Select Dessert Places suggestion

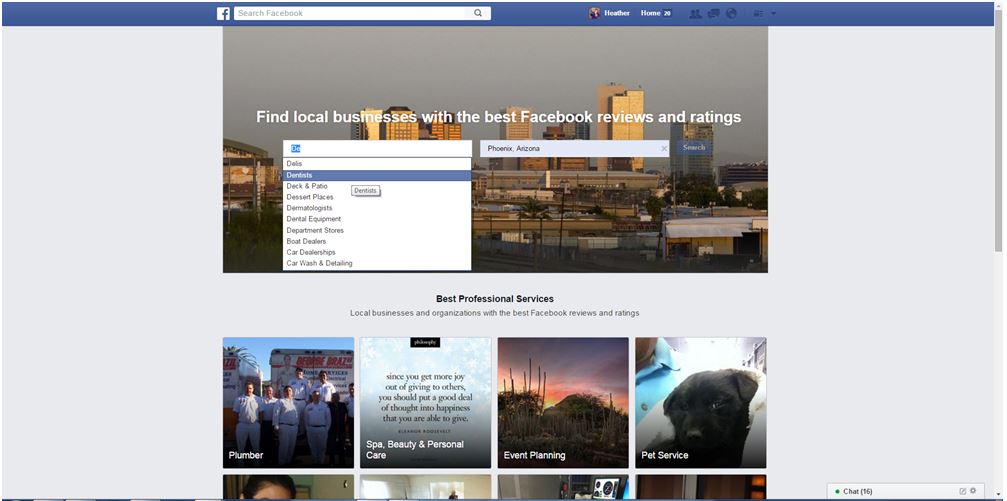(x=377, y=197)
